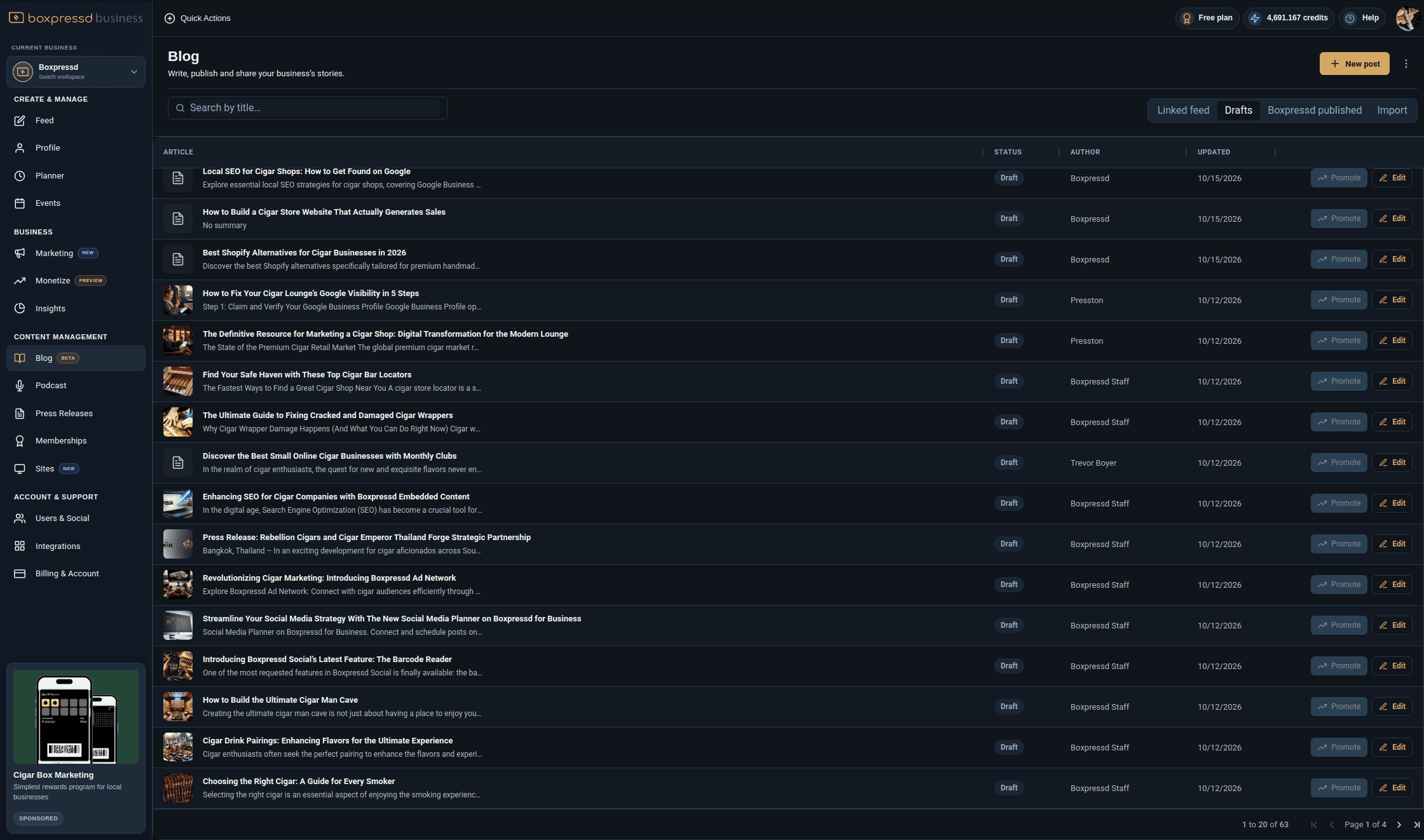The height and width of the screenshot is (840, 1424).
Task: Open Insights pie chart icon
Action: coord(20,309)
